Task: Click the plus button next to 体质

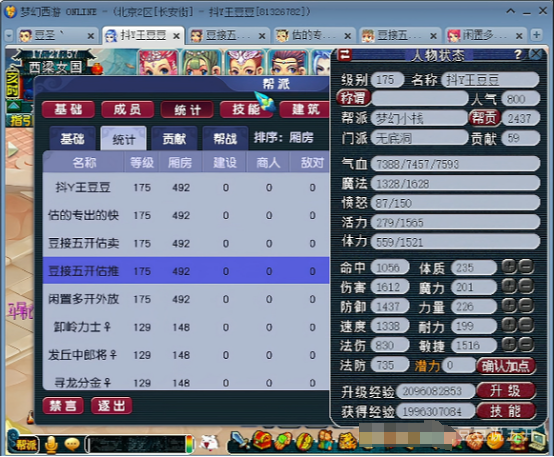Action: point(509,266)
